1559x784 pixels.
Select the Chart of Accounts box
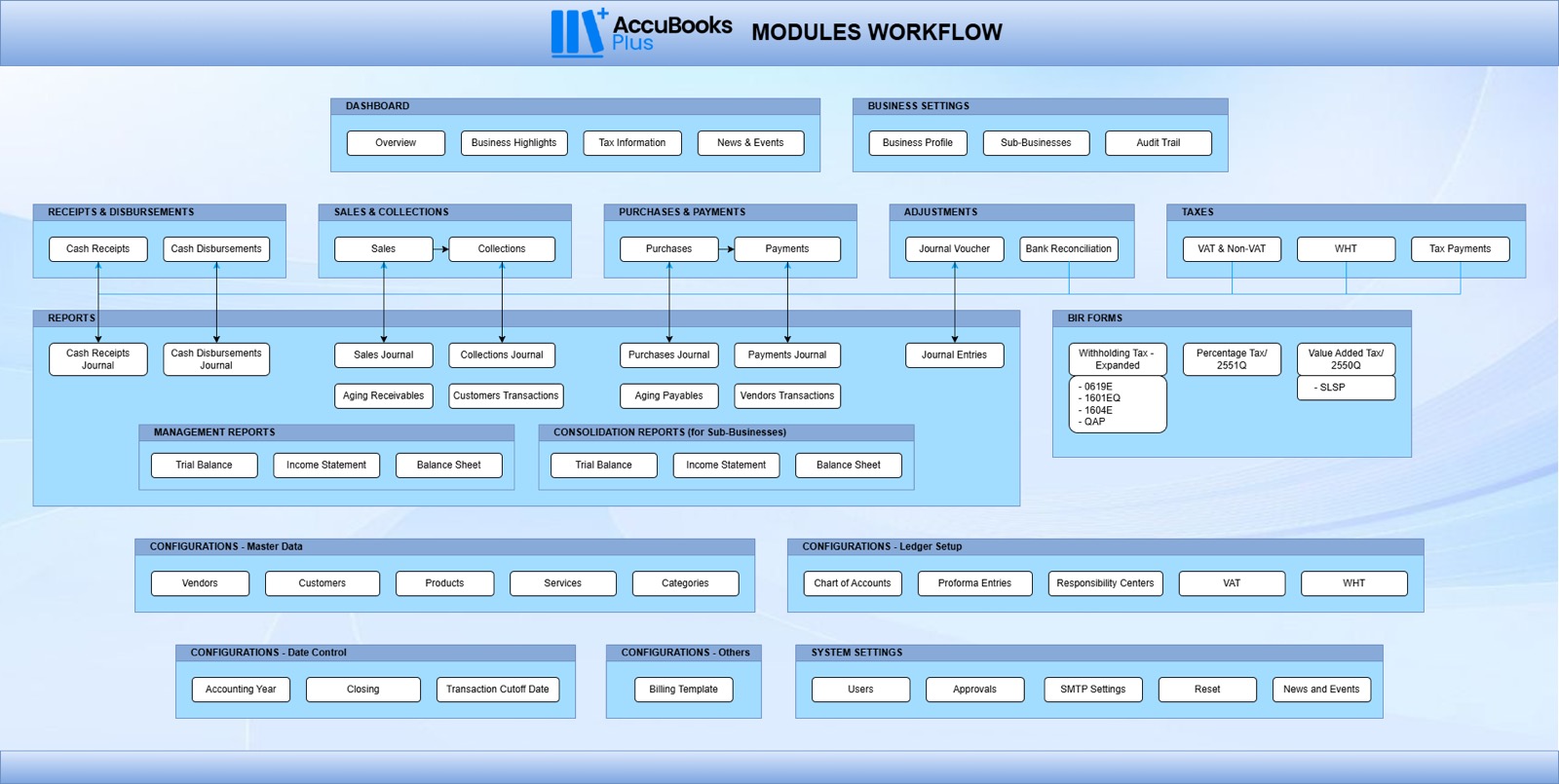(x=853, y=583)
